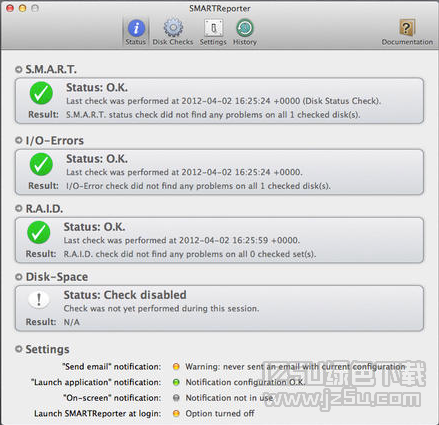Click 'Launch SMARTReporter at login:' label
The height and width of the screenshot is (425, 439).
[x=98, y=414]
